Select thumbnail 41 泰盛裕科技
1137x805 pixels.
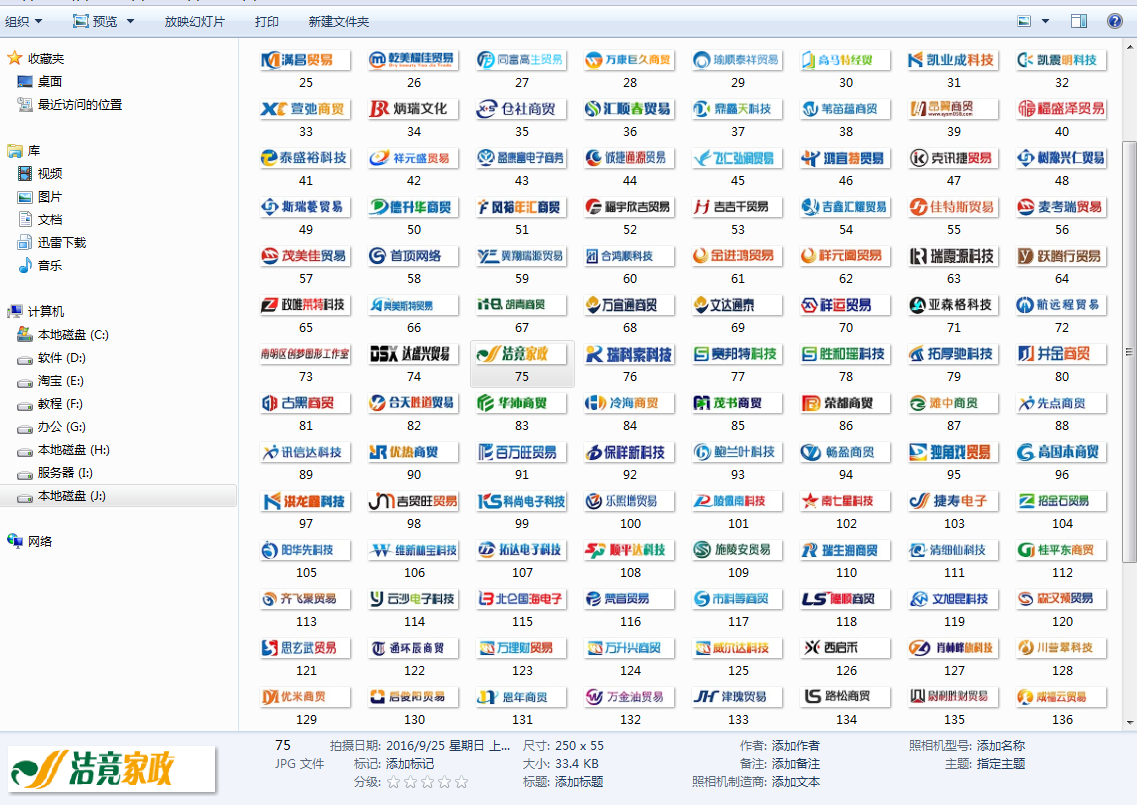click(305, 158)
